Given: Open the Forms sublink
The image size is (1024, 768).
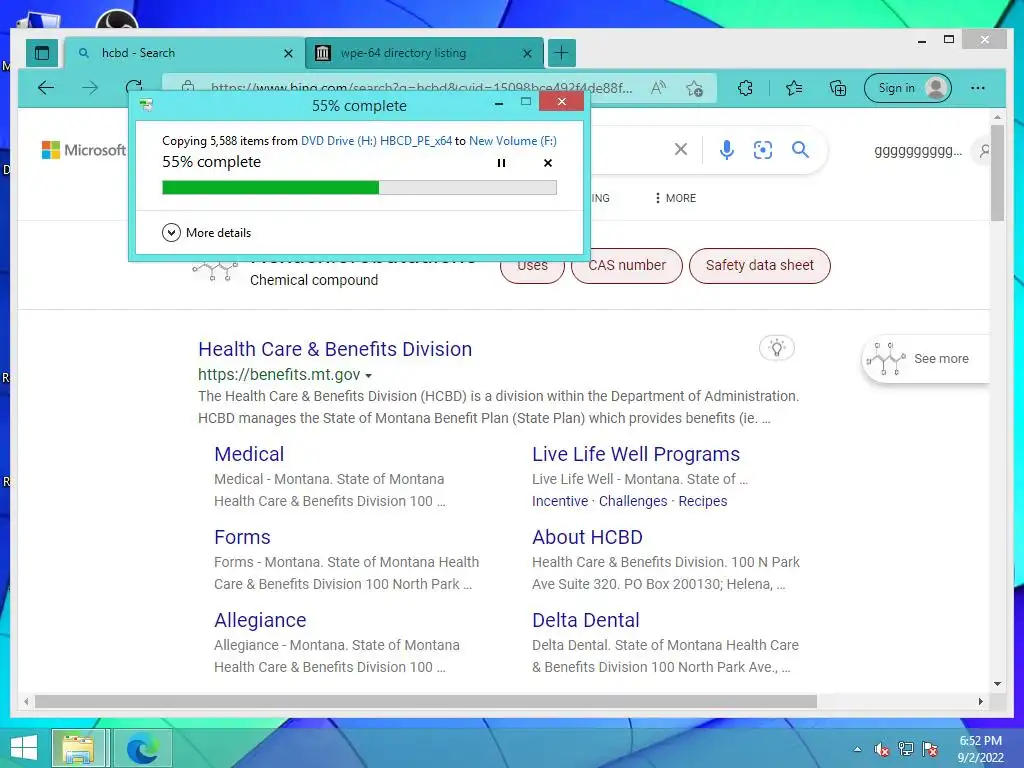Looking at the screenshot, I should point(242,537).
